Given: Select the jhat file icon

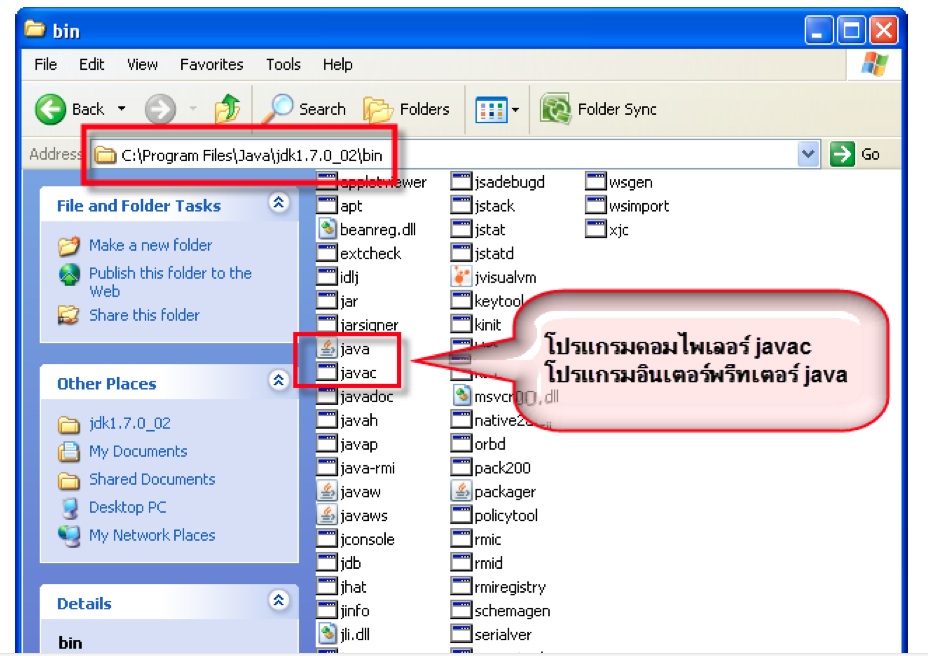Looking at the screenshot, I should (327, 587).
